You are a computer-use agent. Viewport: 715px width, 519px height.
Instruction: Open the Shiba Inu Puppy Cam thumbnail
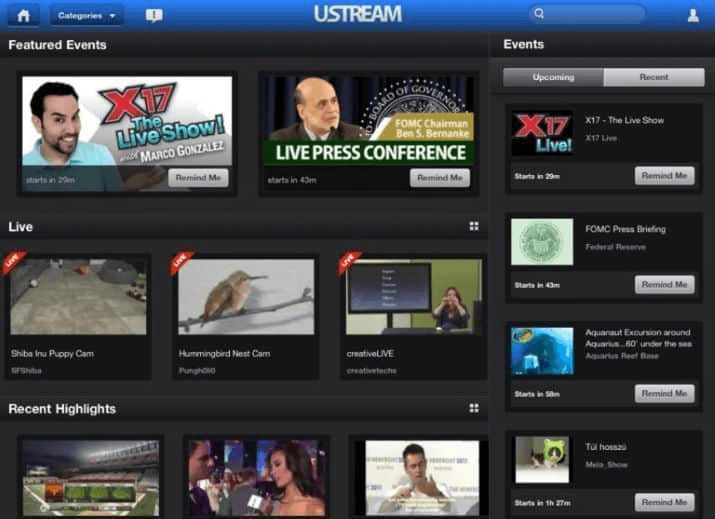(78, 296)
